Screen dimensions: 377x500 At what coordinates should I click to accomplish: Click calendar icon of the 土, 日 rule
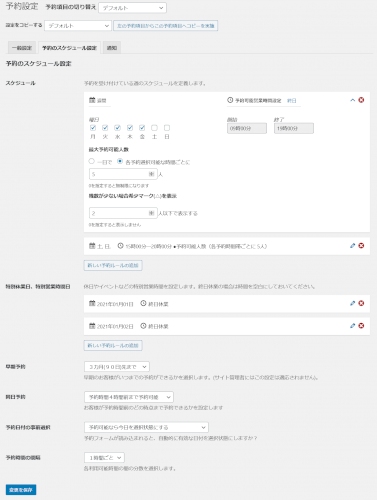tap(92, 246)
